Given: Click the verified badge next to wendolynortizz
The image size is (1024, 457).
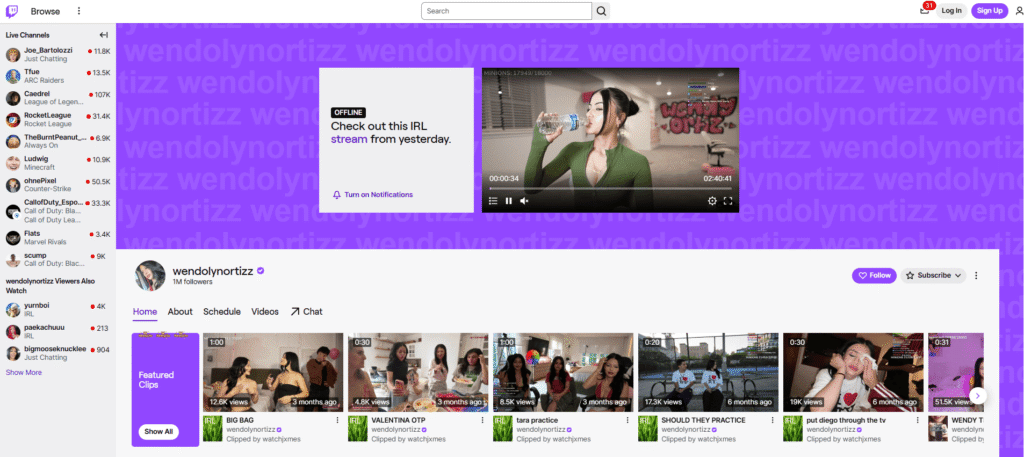Looking at the screenshot, I should (x=261, y=270).
